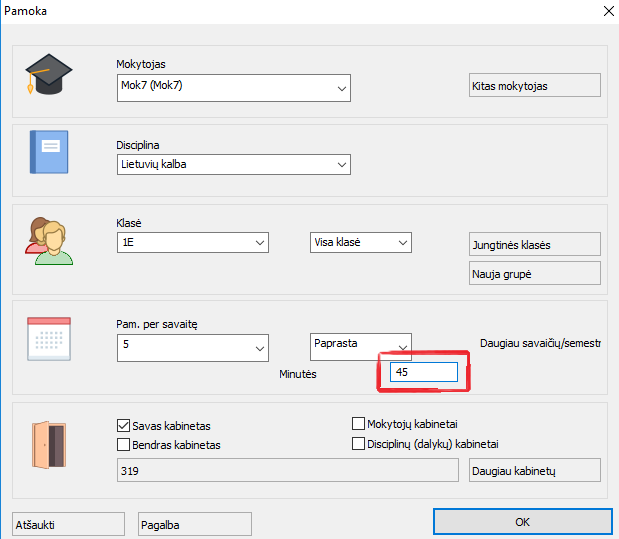The width and height of the screenshot is (619, 539).
Task: Click the Minutės field containing 45
Action: [x=424, y=372]
